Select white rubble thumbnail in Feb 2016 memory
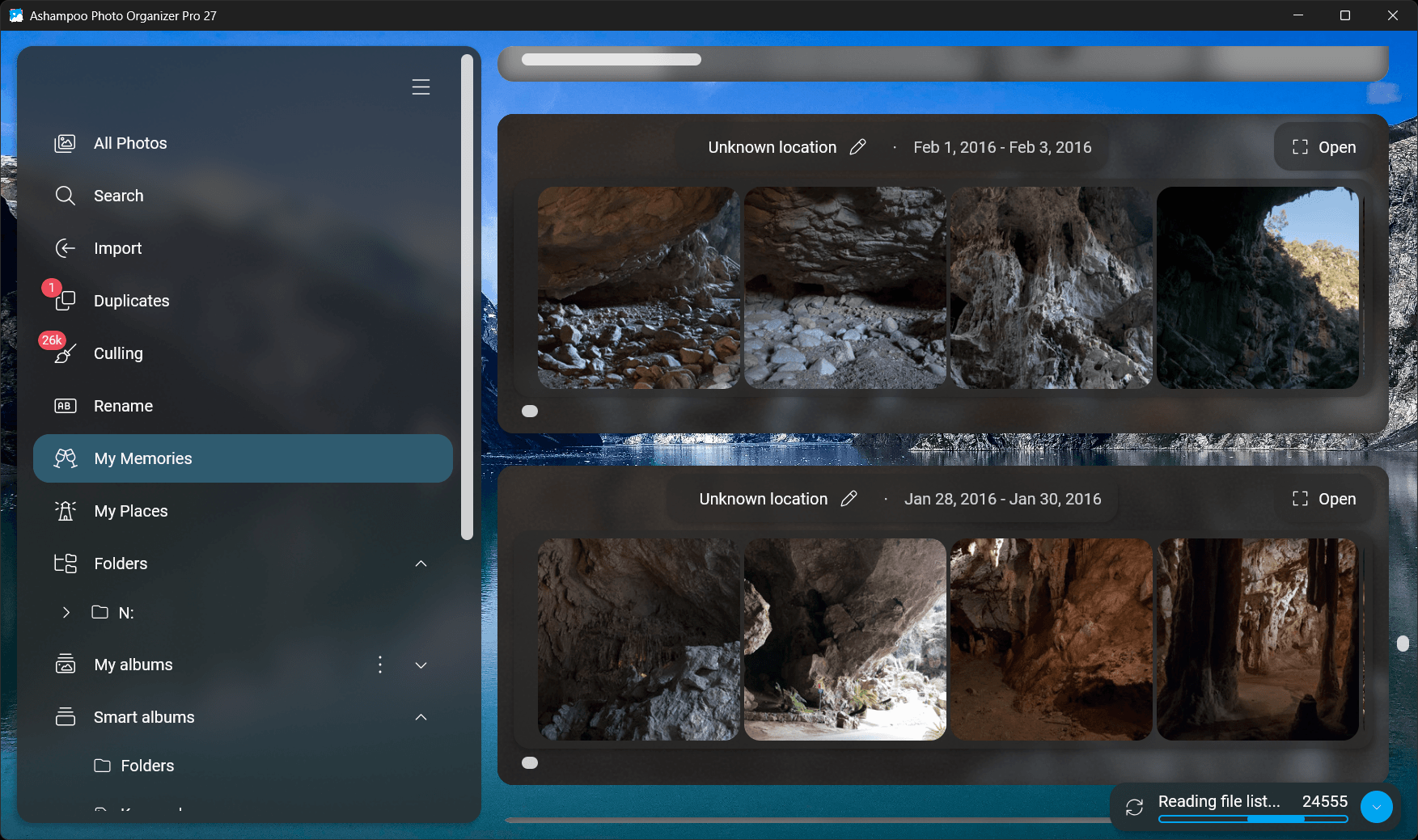Image resolution: width=1418 pixels, height=840 pixels. (x=844, y=288)
